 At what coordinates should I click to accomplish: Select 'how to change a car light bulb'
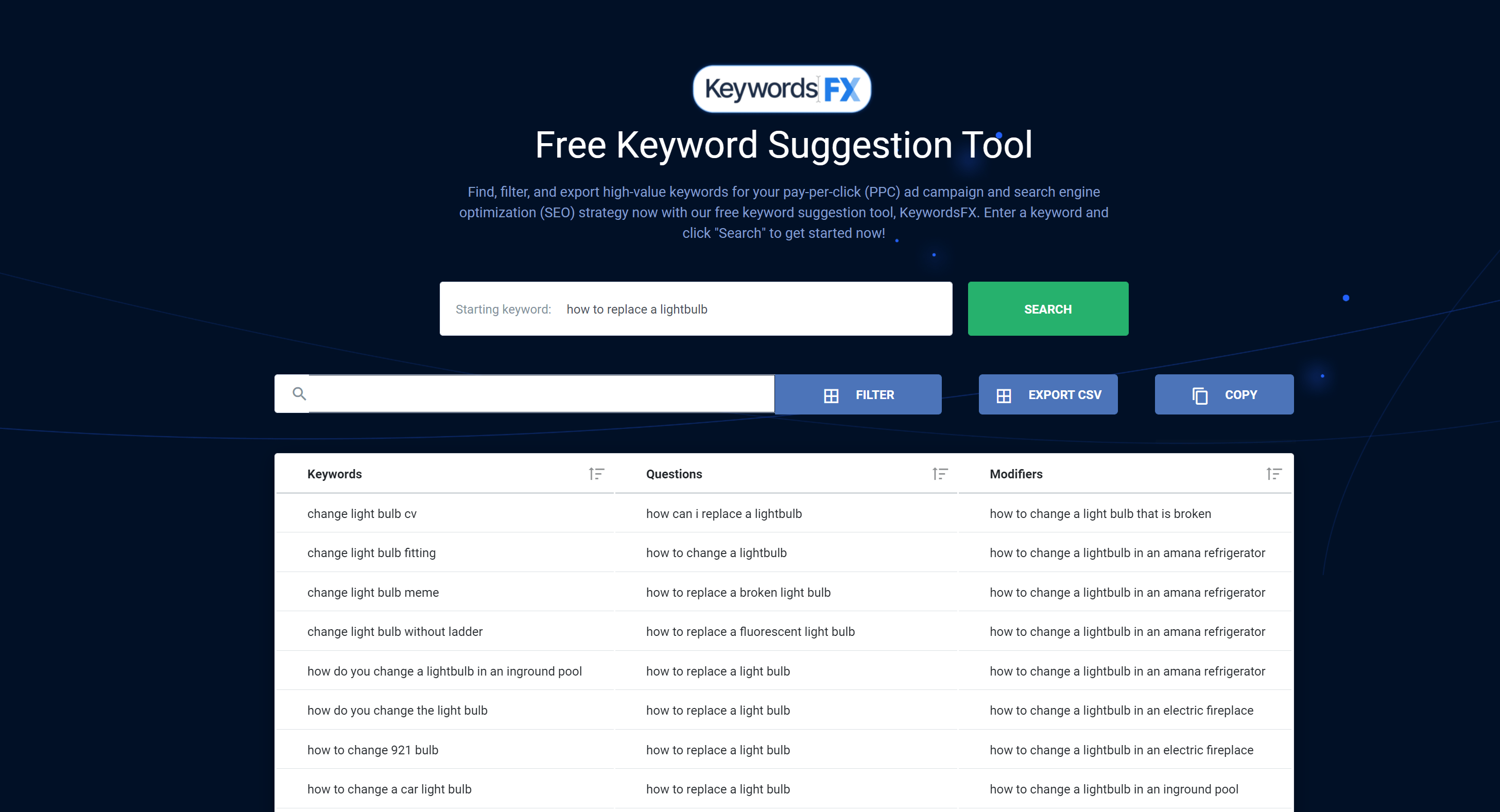click(x=389, y=789)
